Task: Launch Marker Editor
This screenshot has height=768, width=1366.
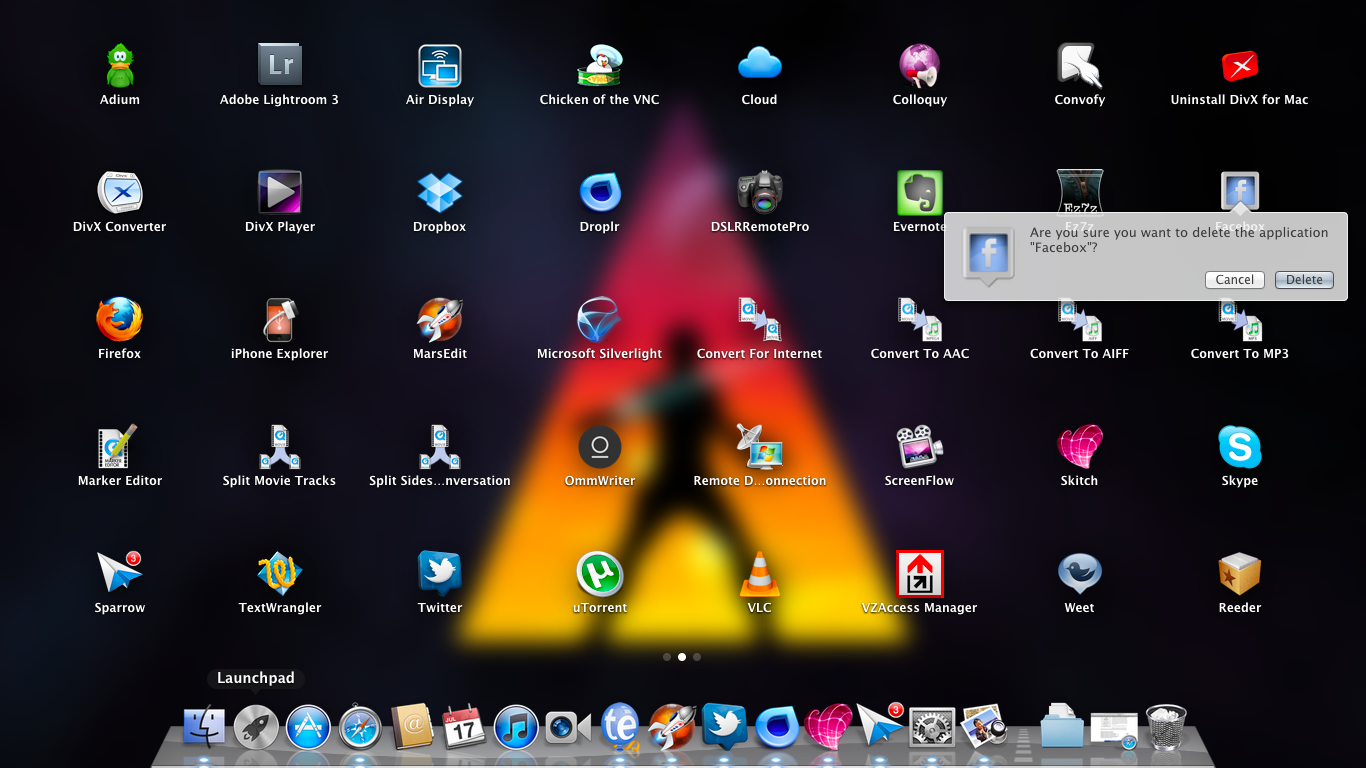Action: click(120, 447)
